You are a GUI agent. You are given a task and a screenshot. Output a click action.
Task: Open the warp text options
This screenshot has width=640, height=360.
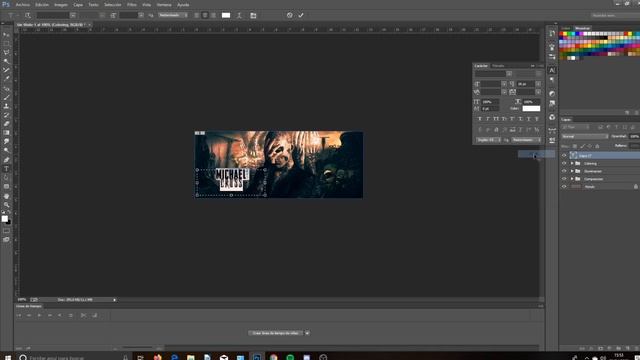click(239, 16)
